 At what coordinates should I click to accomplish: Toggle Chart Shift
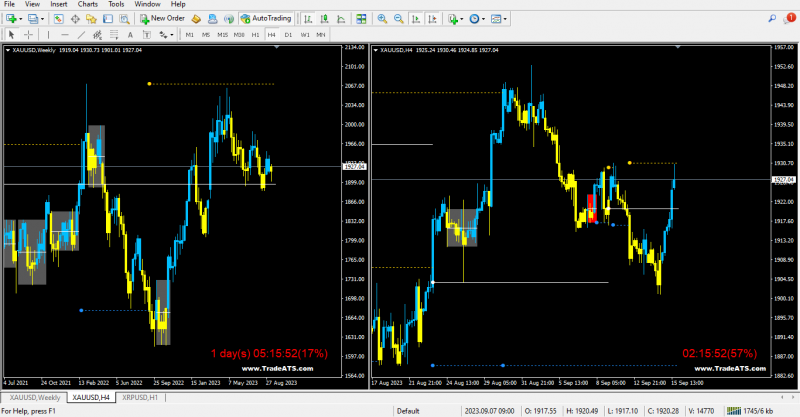432,19
